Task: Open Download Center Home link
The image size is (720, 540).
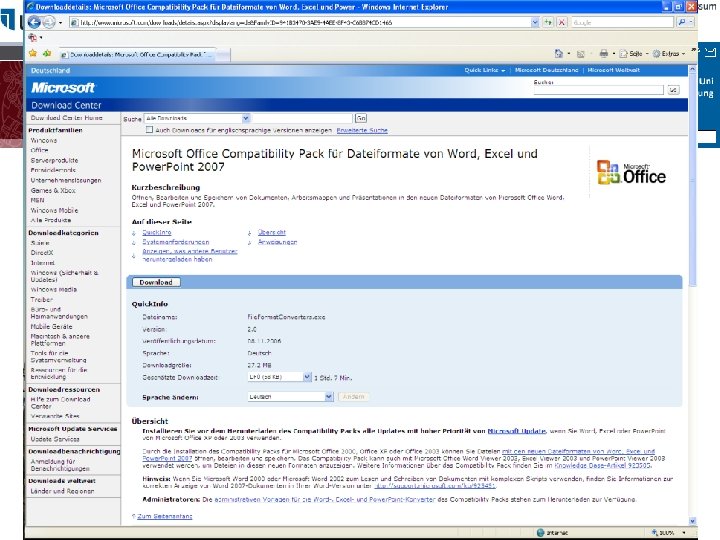Action: (x=67, y=118)
